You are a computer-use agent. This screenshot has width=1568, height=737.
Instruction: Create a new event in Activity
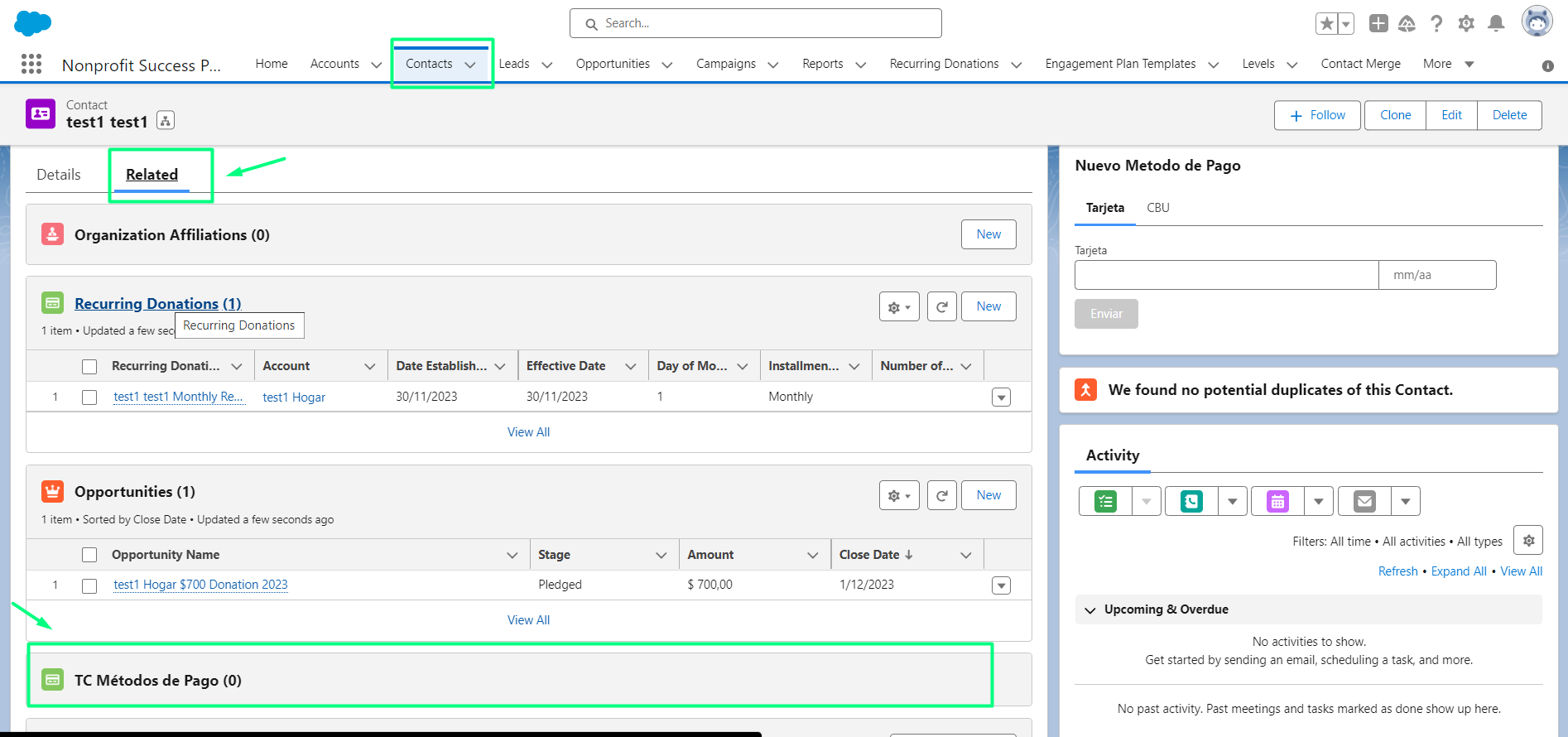[1277, 501]
